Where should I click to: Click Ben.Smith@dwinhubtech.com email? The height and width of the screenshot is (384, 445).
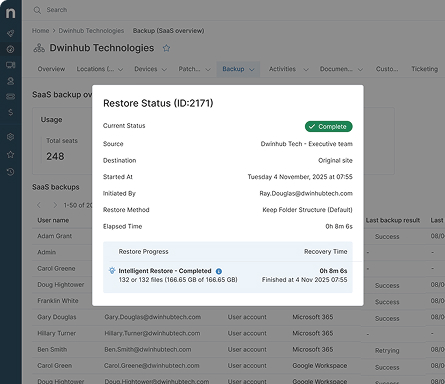coord(148,350)
